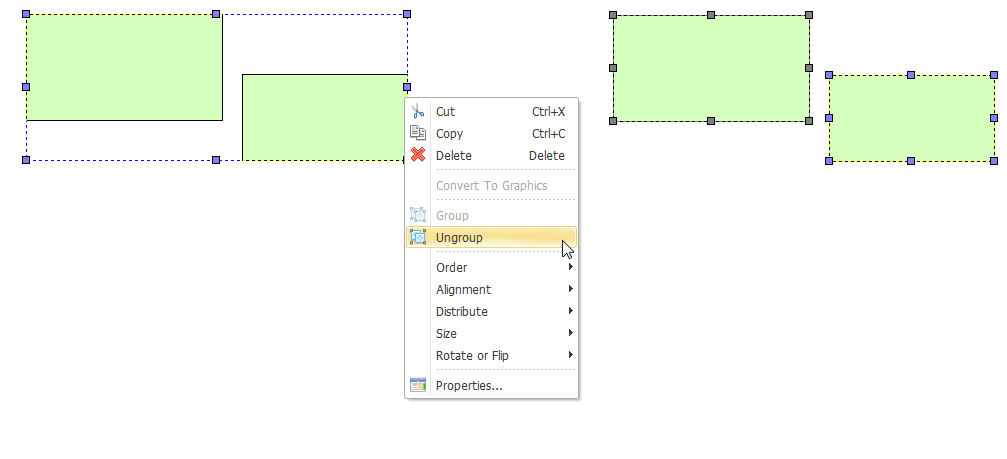Open the Size submenu arrow
1007x459 pixels.
coord(570,333)
